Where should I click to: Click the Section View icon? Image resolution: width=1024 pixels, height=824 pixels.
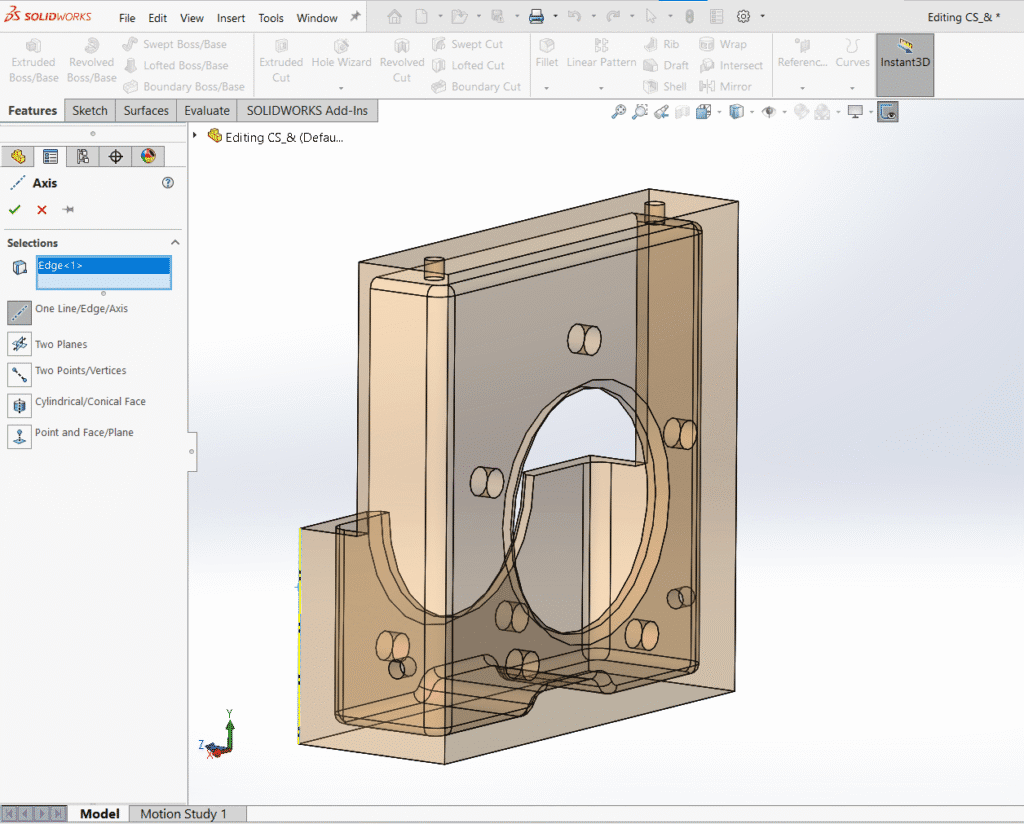682,112
